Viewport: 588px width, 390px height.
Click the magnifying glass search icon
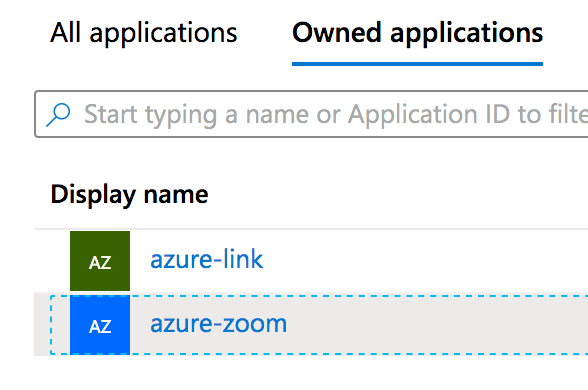tap(58, 114)
